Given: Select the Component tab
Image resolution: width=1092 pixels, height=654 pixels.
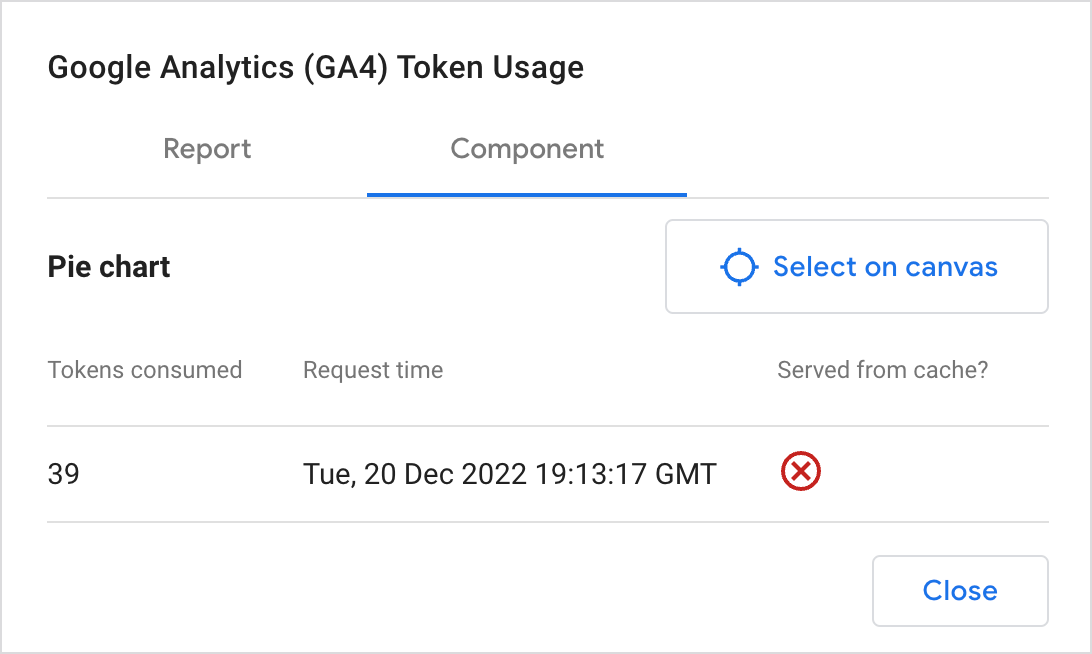Looking at the screenshot, I should click(x=527, y=148).
